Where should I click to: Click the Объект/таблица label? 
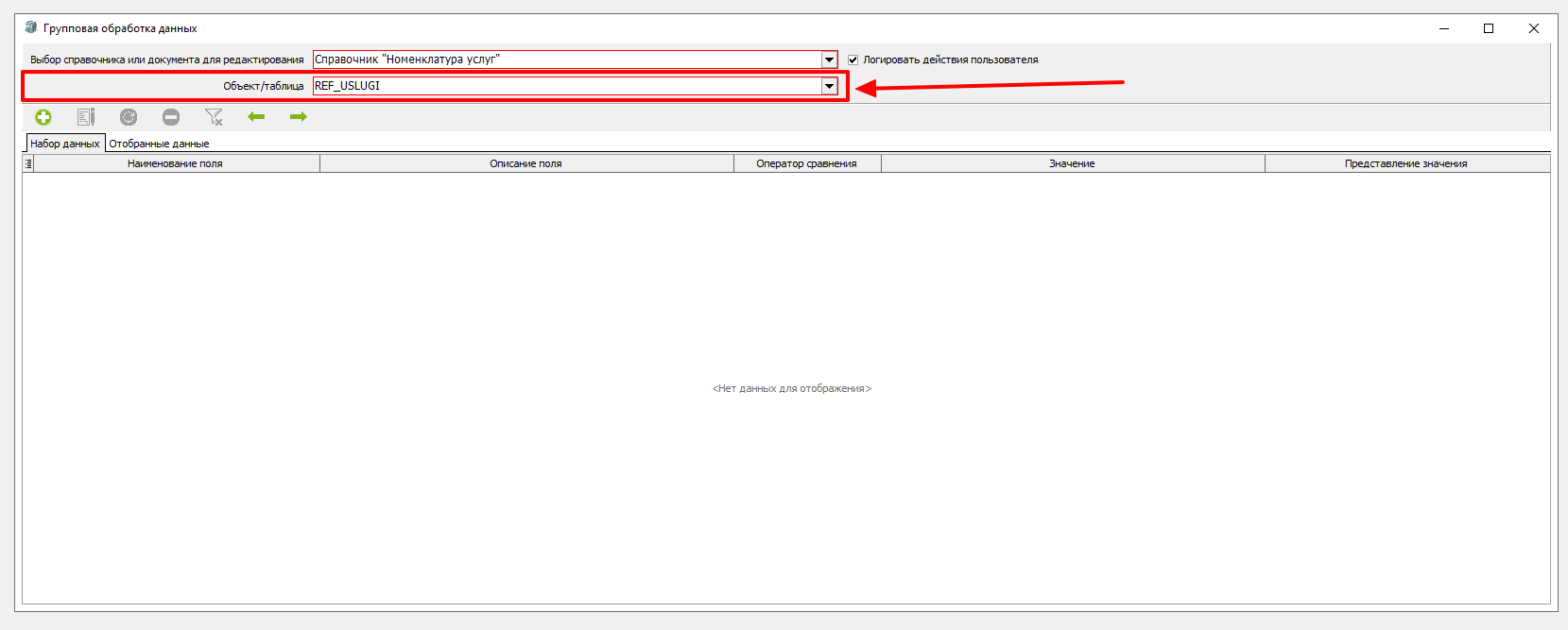point(264,86)
